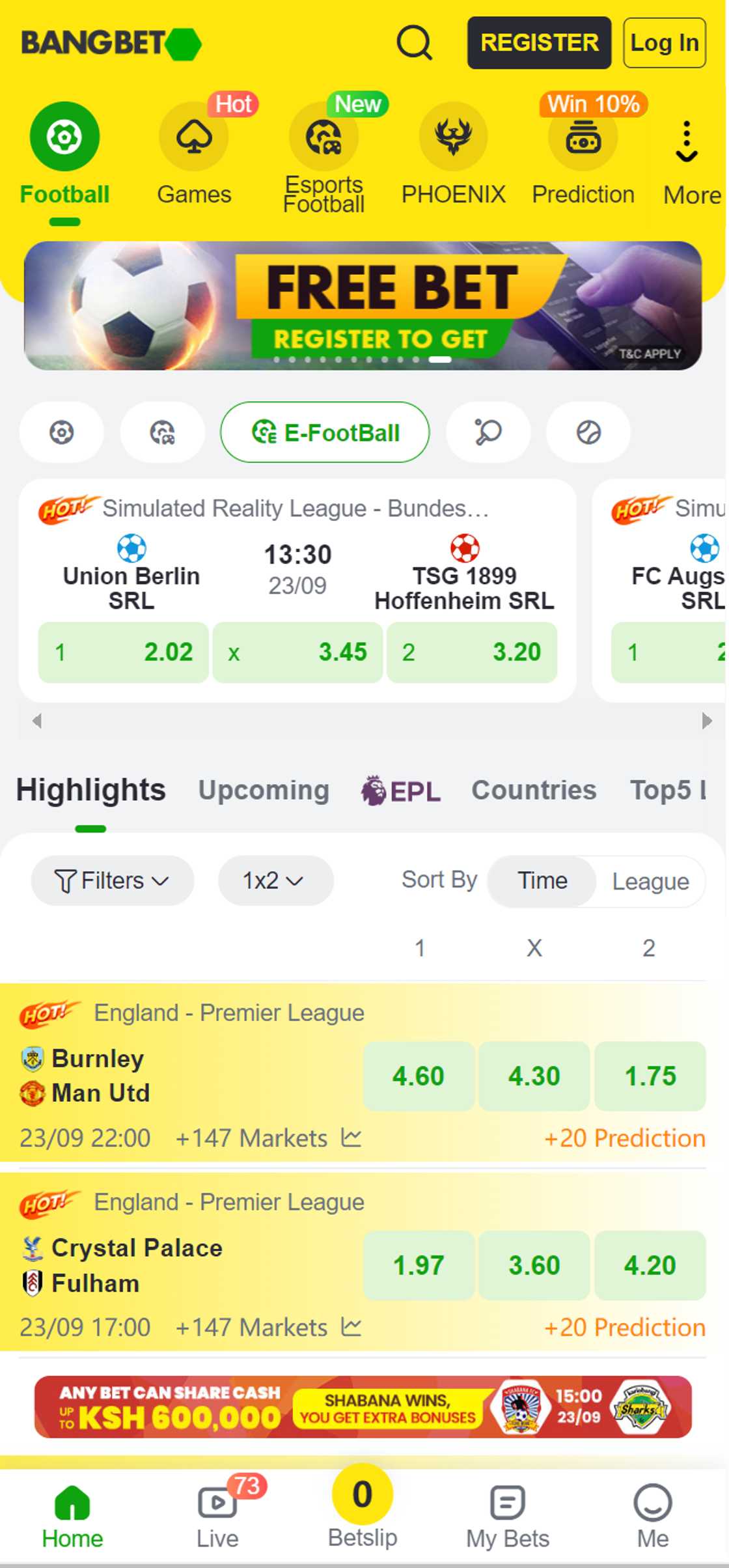The width and height of the screenshot is (729, 1568).
Task: Select the E-FootBall sport chip
Action: (325, 432)
